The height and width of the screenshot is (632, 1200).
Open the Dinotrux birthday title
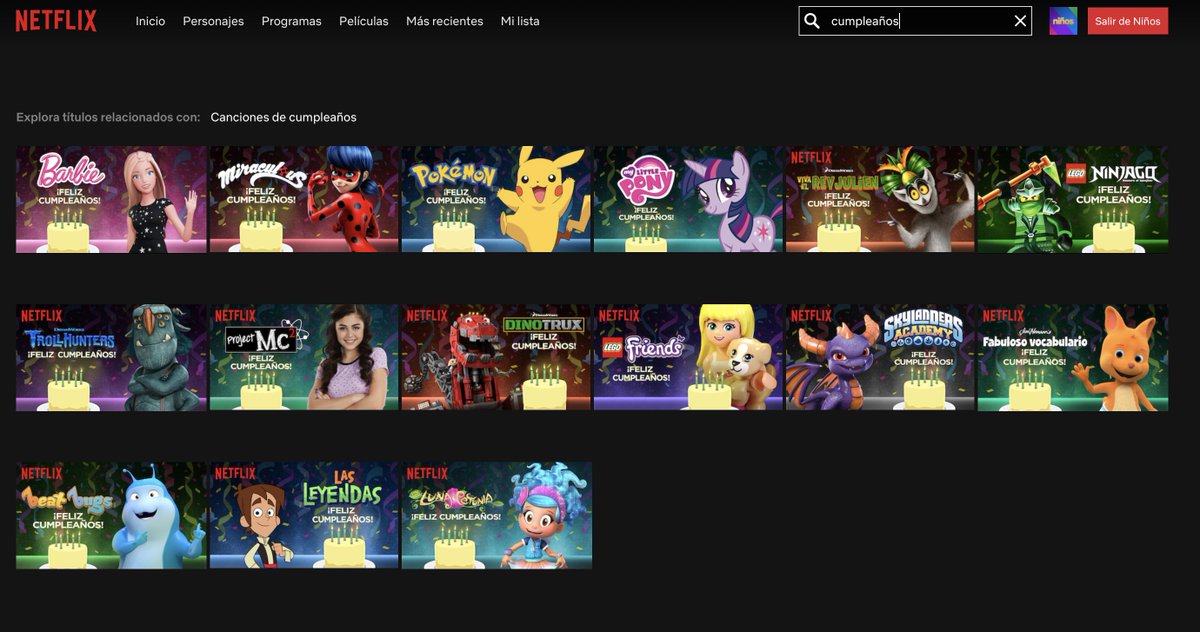tap(496, 358)
